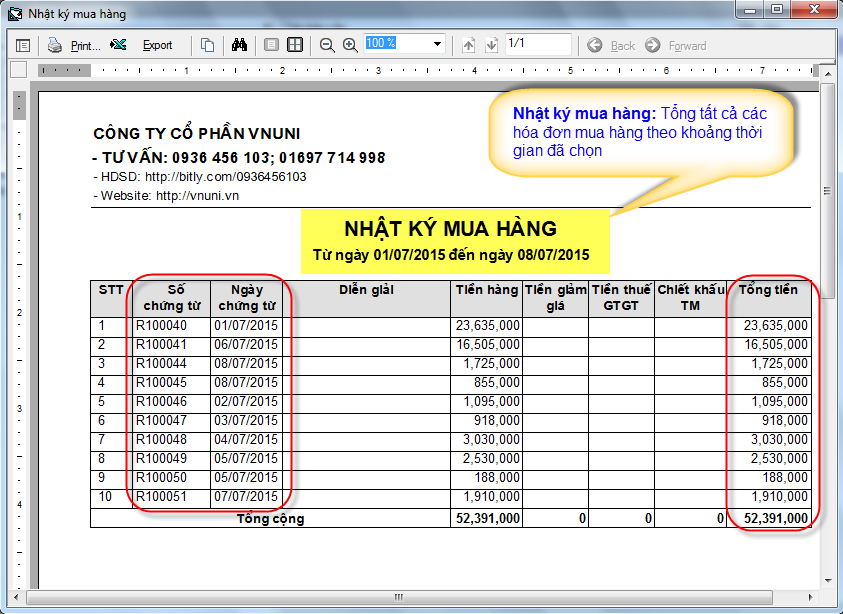Click the zoom out magnifier
The height and width of the screenshot is (614, 843).
327,45
